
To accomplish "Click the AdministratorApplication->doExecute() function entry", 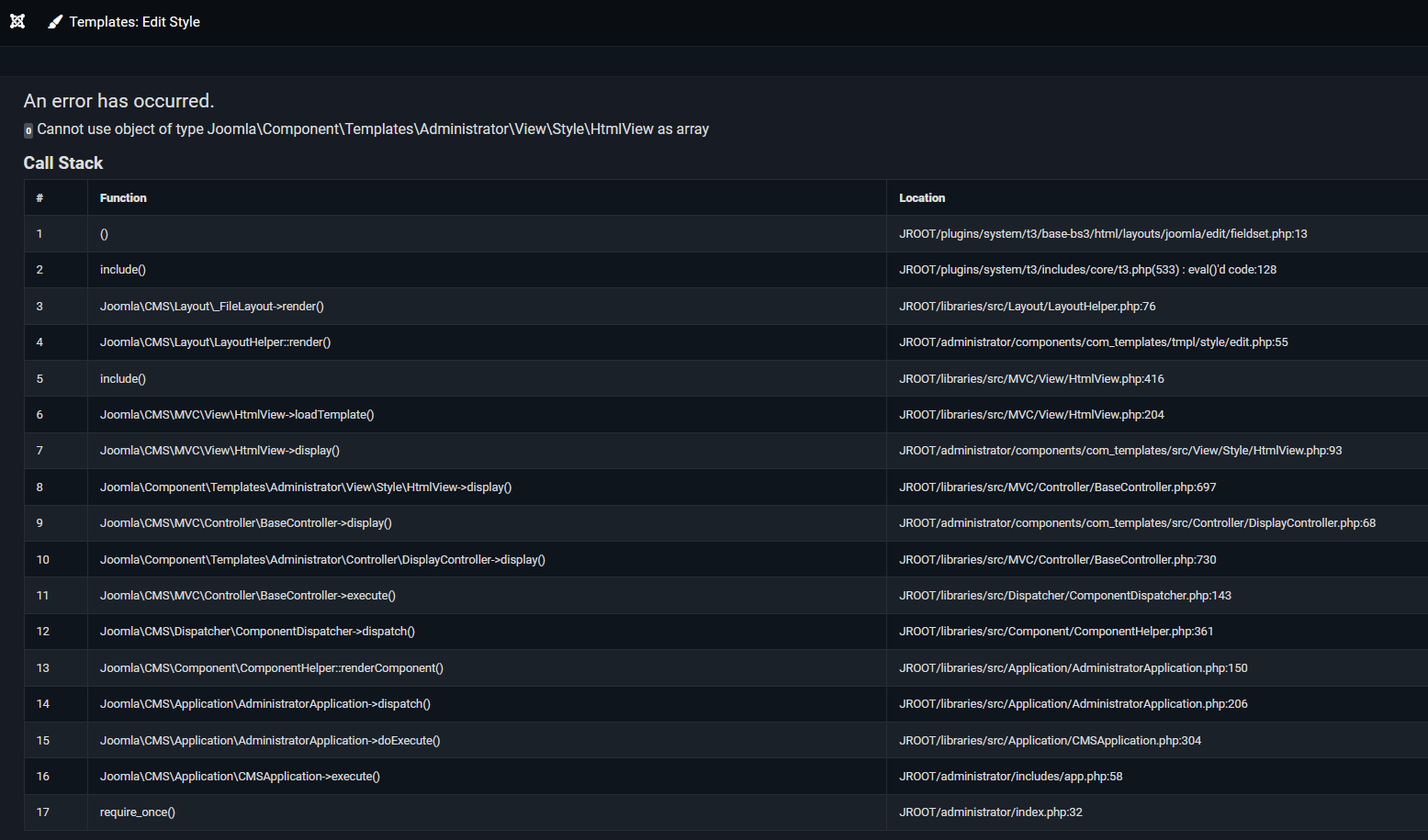I will (x=270, y=741).
